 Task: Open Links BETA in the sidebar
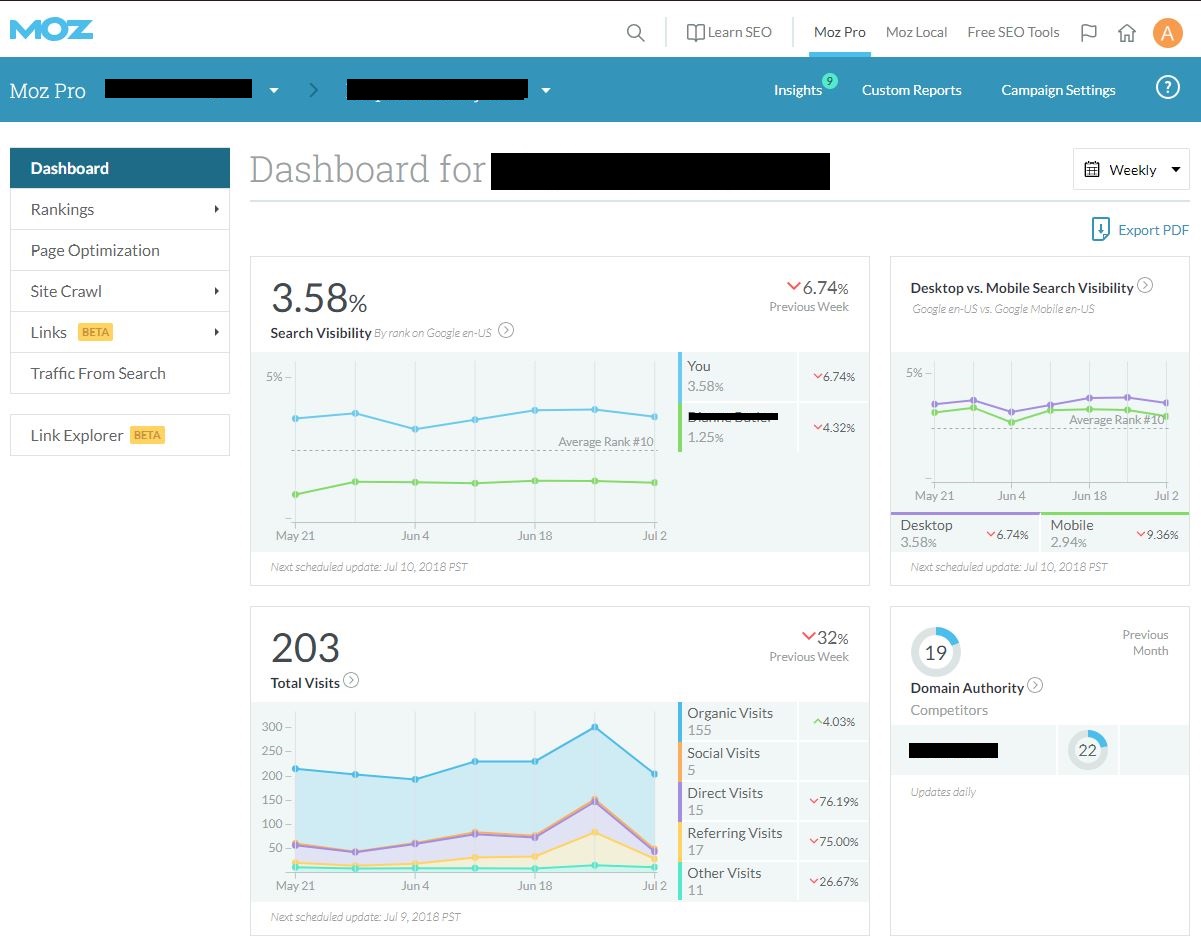point(120,332)
